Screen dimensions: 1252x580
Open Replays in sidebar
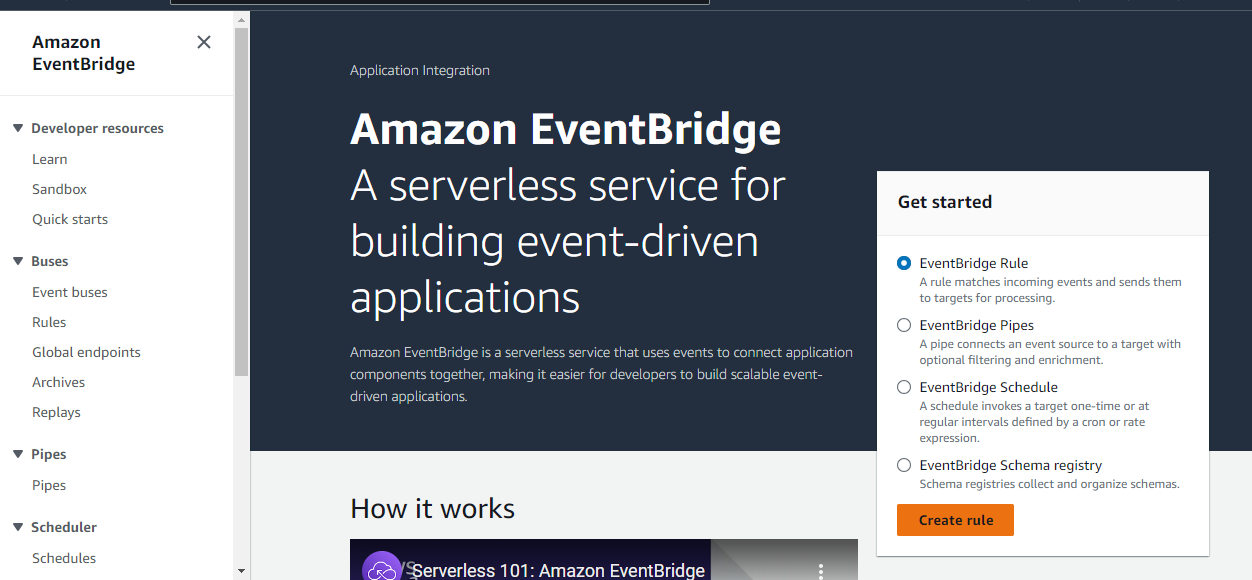click(56, 412)
